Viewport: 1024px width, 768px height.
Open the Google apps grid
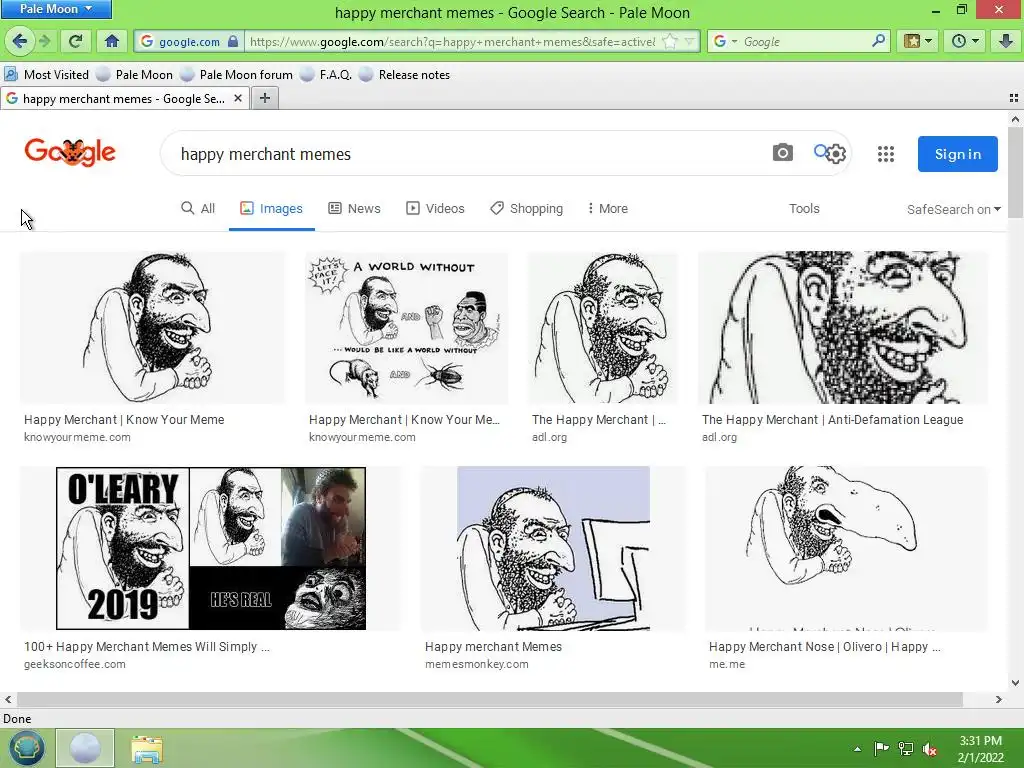coord(886,154)
